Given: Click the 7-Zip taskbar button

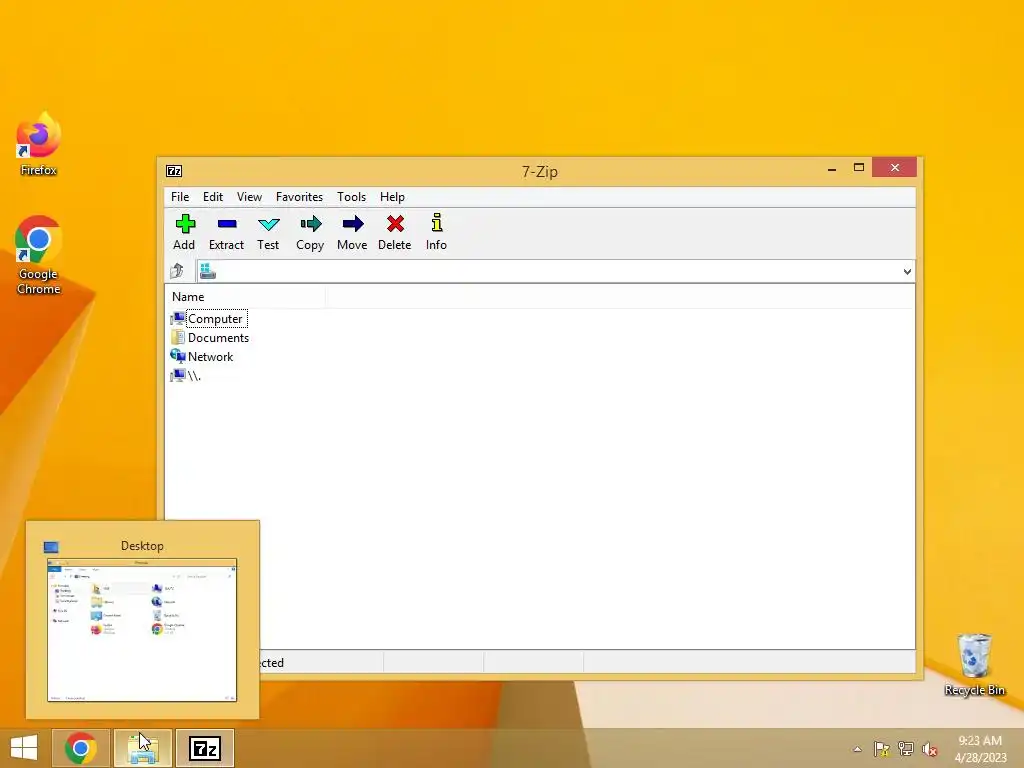Looking at the screenshot, I should [205, 748].
